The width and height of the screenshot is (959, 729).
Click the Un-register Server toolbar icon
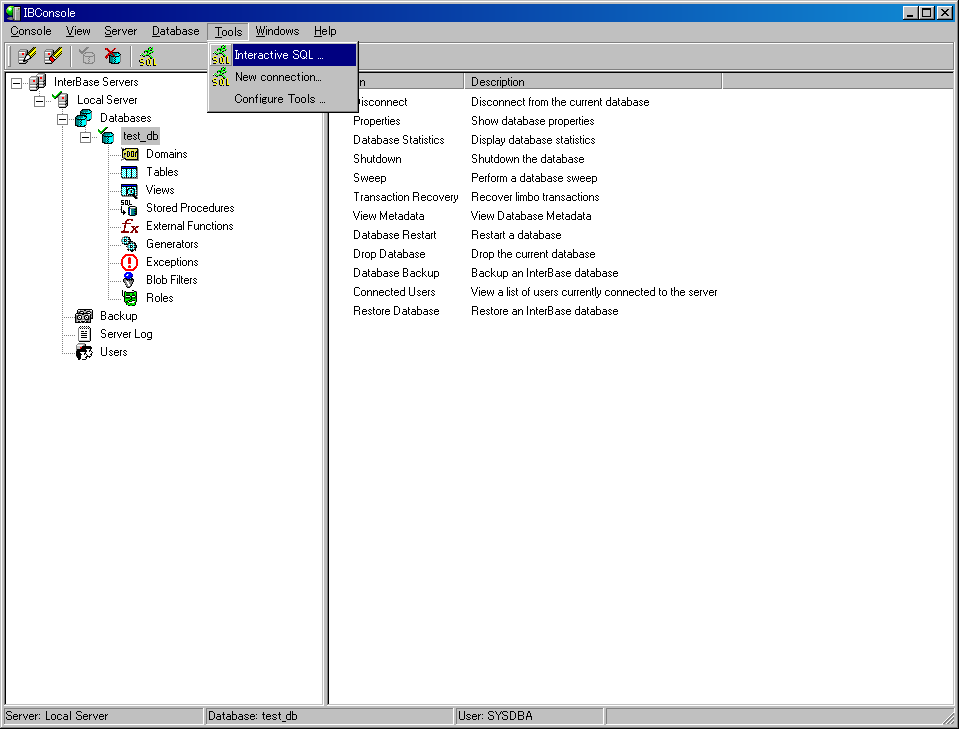click(53, 56)
